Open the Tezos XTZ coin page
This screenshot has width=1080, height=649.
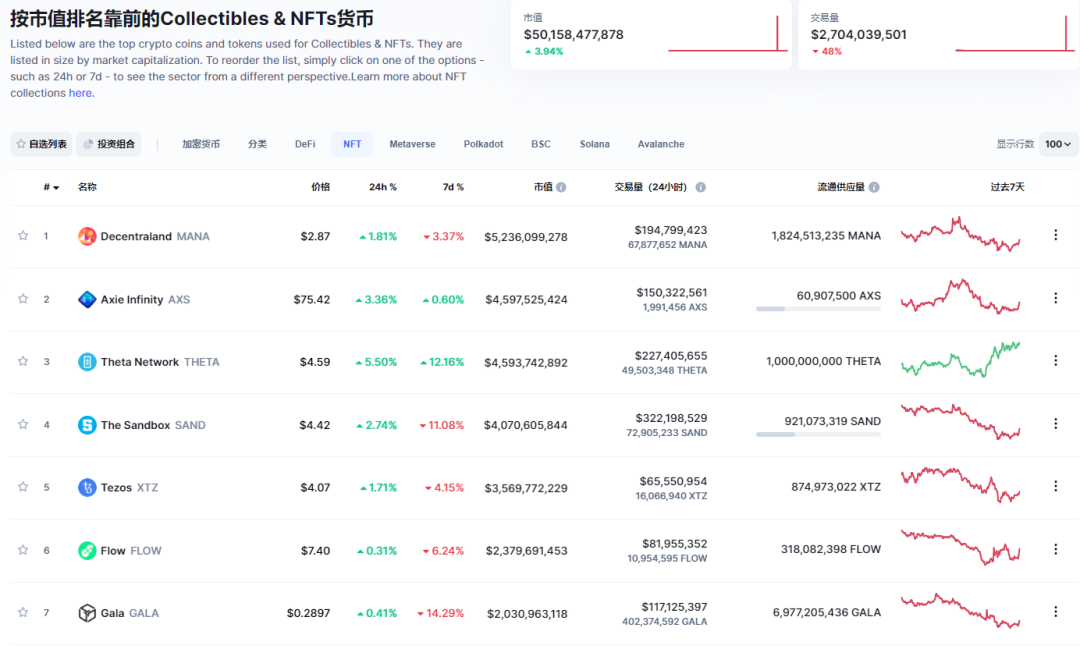[x=129, y=488]
